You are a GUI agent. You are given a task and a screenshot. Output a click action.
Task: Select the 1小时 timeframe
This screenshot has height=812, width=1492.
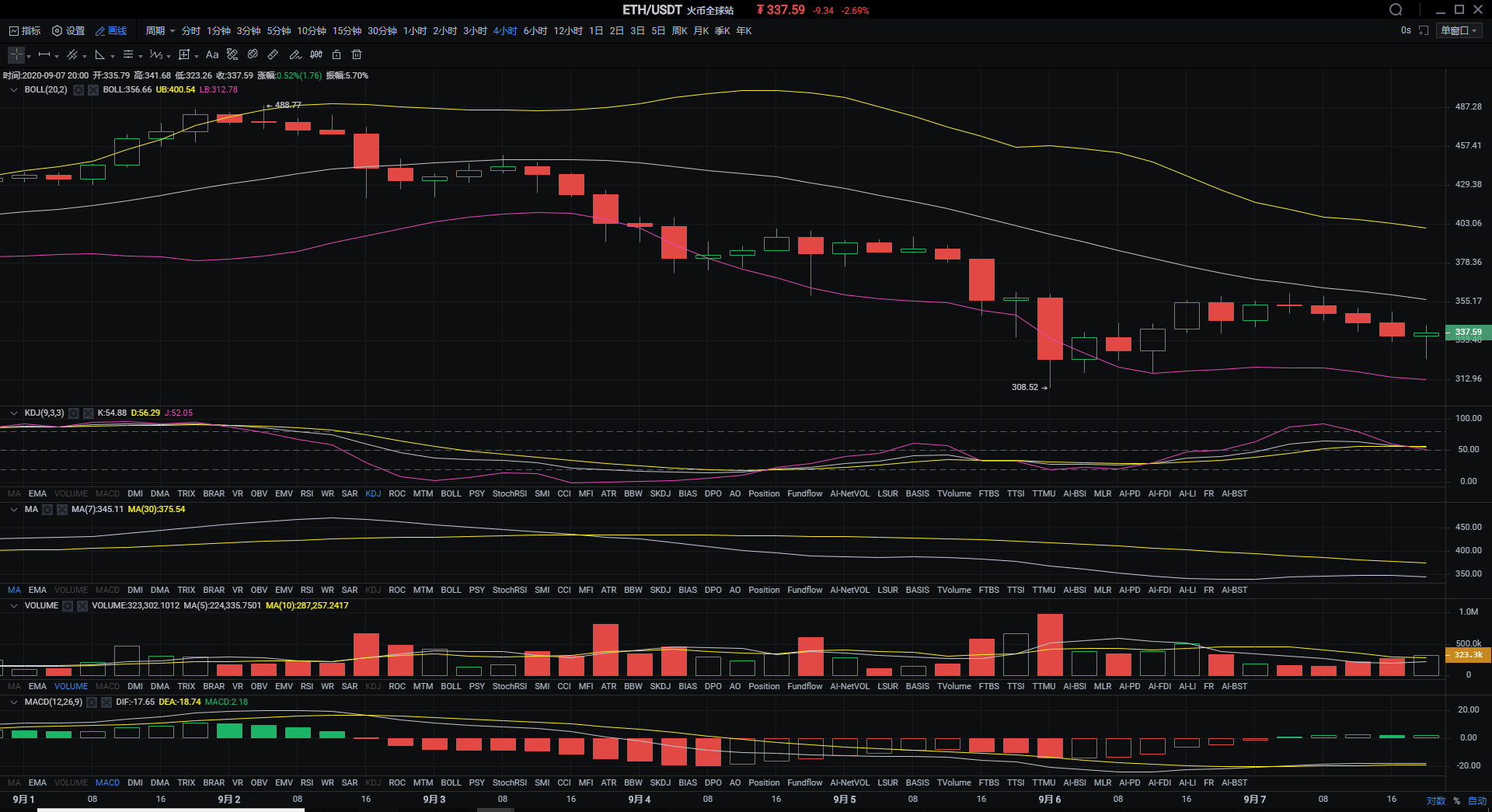(x=415, y=31)
